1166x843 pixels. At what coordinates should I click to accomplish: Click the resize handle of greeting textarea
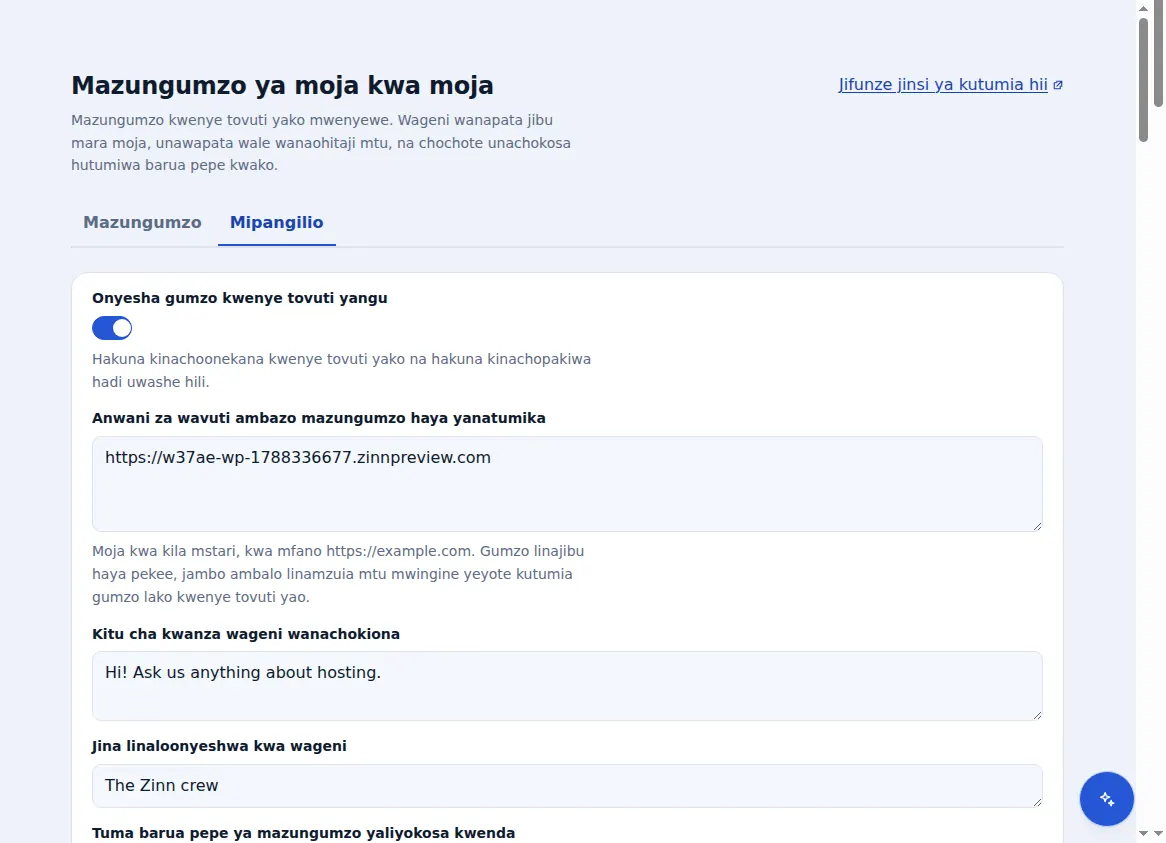1037,714
